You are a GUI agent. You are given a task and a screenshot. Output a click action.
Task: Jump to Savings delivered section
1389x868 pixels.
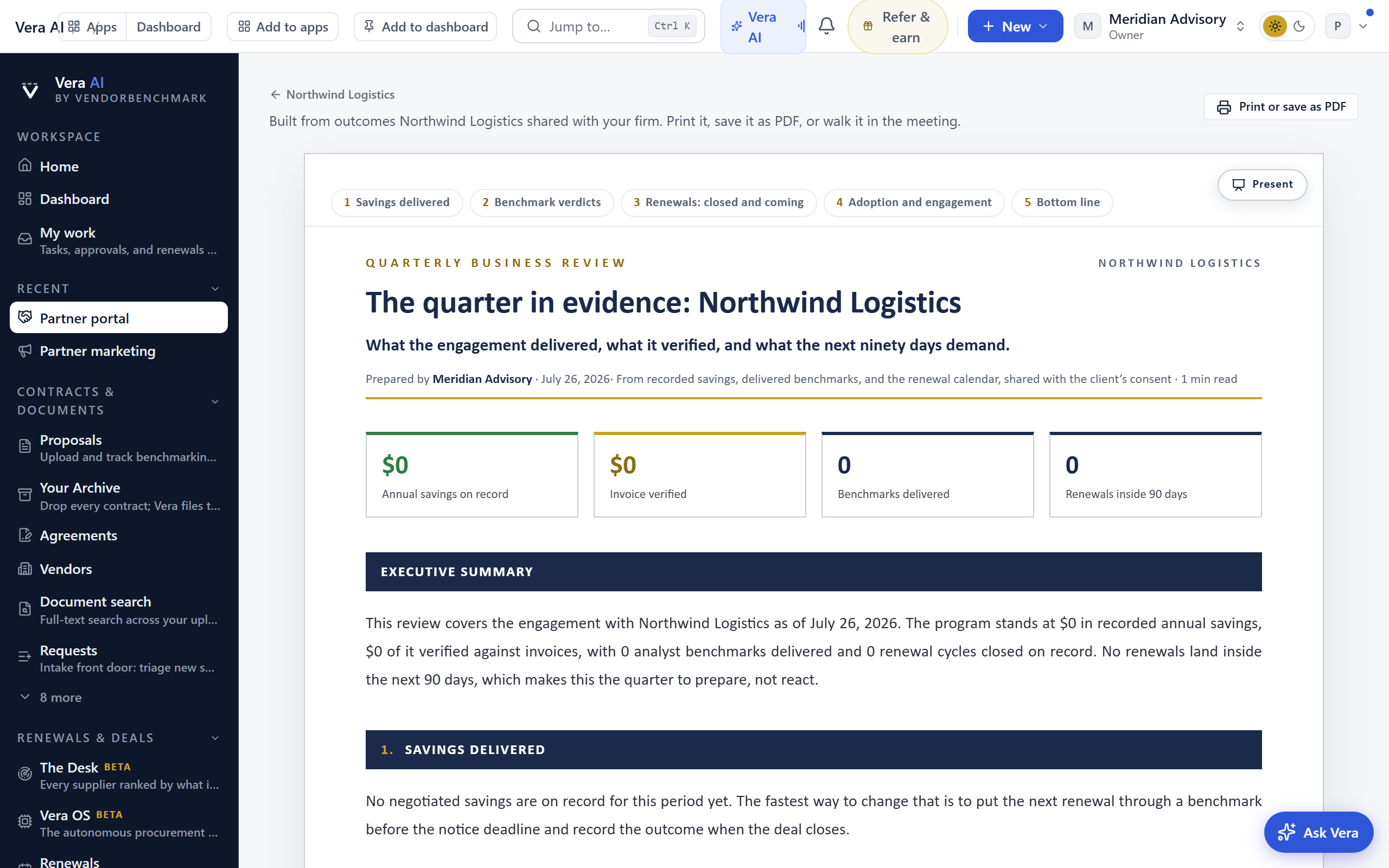tap(397, 203)
